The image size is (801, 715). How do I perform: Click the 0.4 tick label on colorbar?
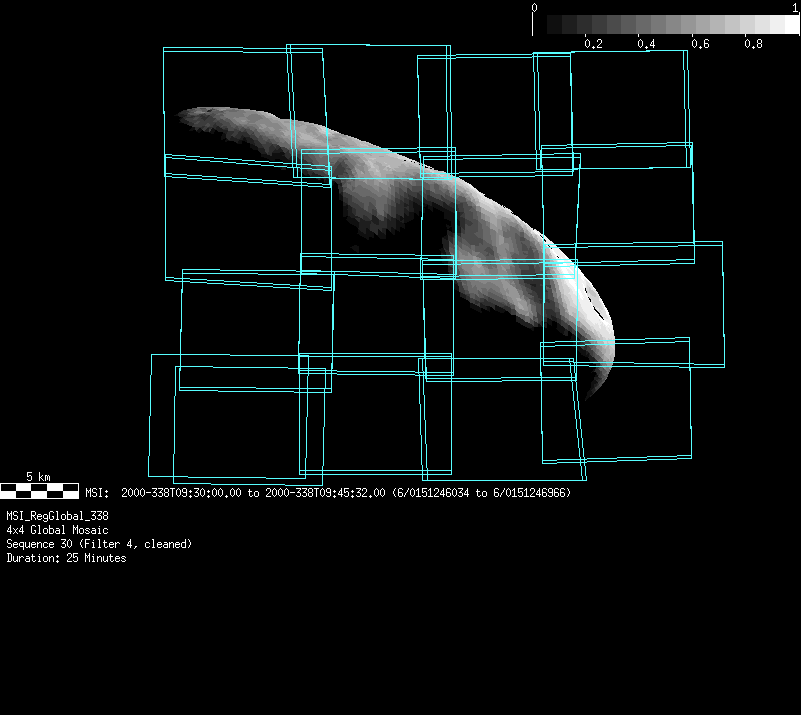[x=646, y=44]
